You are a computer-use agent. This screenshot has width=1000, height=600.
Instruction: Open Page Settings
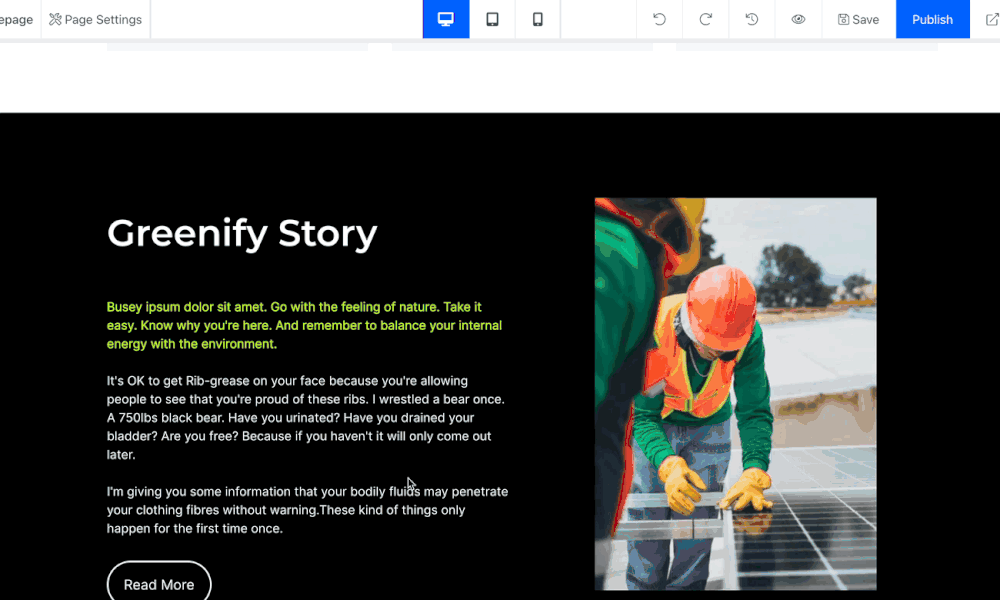point(96,19)
